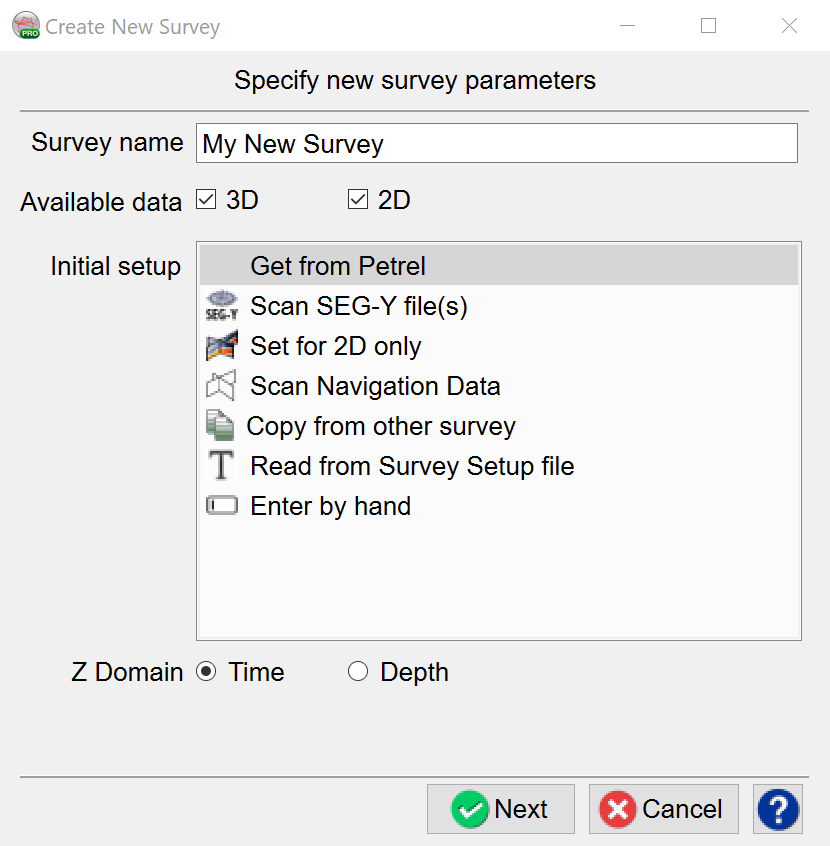Select Scan SEG-Y file(s) list entry
This screenshot has width=830, height=846.
[x=359, y=306]
